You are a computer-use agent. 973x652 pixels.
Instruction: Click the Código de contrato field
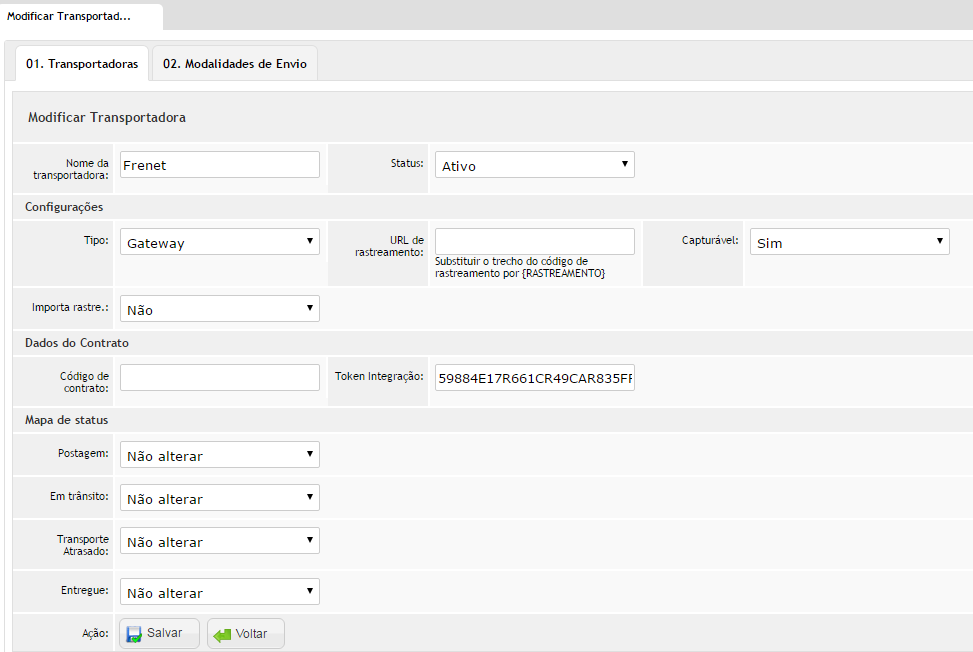[219, 377]
